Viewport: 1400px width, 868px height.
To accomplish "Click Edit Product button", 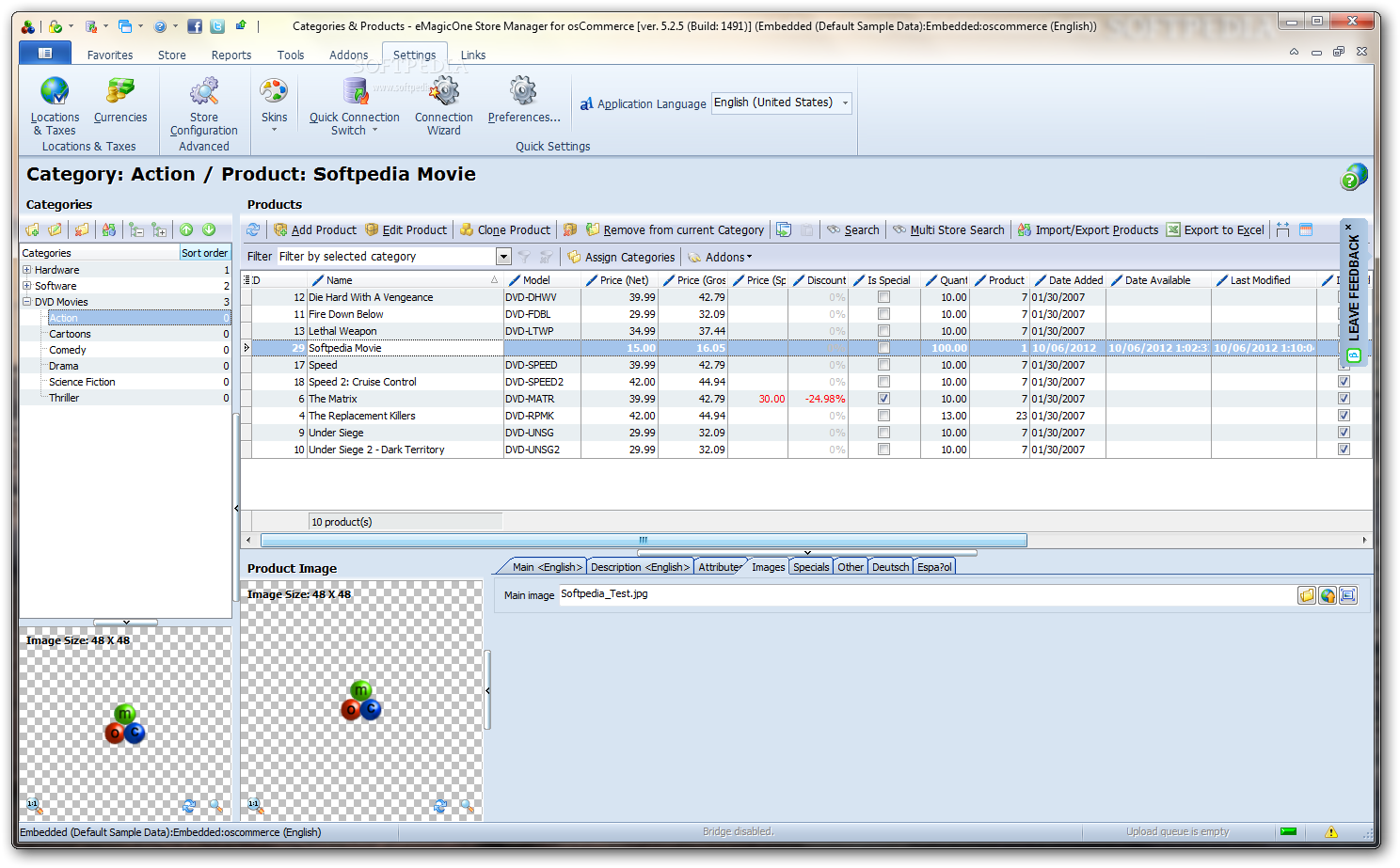I will click(x=406, y=230).
